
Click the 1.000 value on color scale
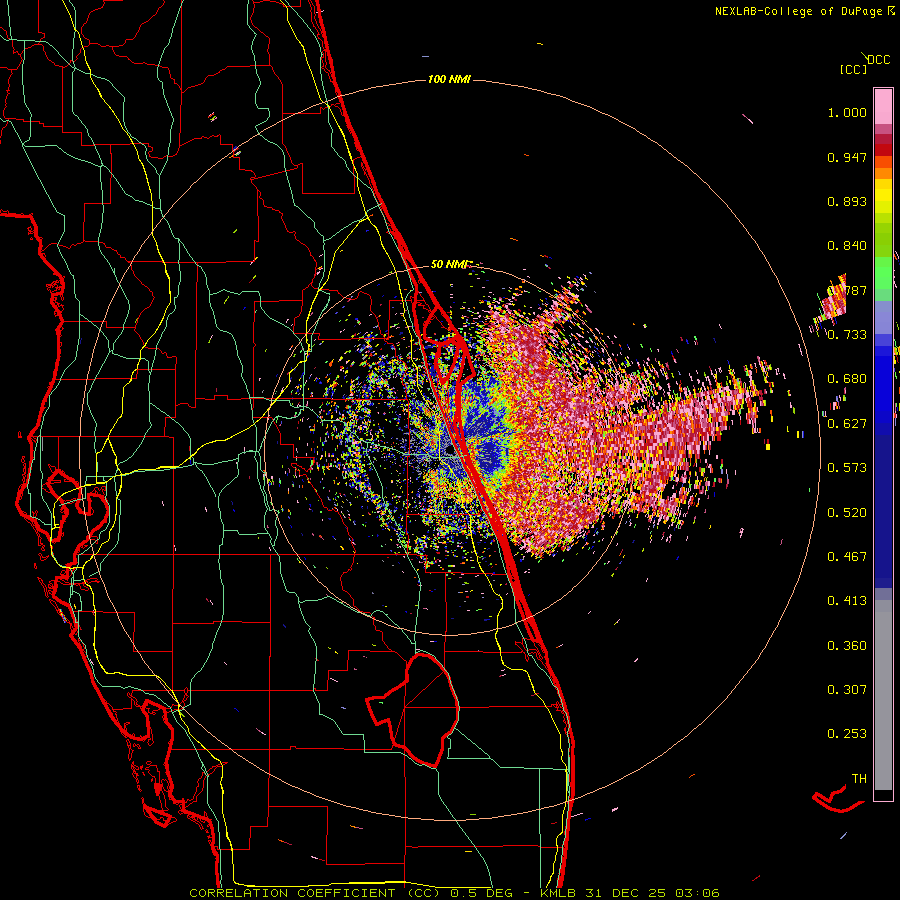pyautogui.click(x=847, y=112)
